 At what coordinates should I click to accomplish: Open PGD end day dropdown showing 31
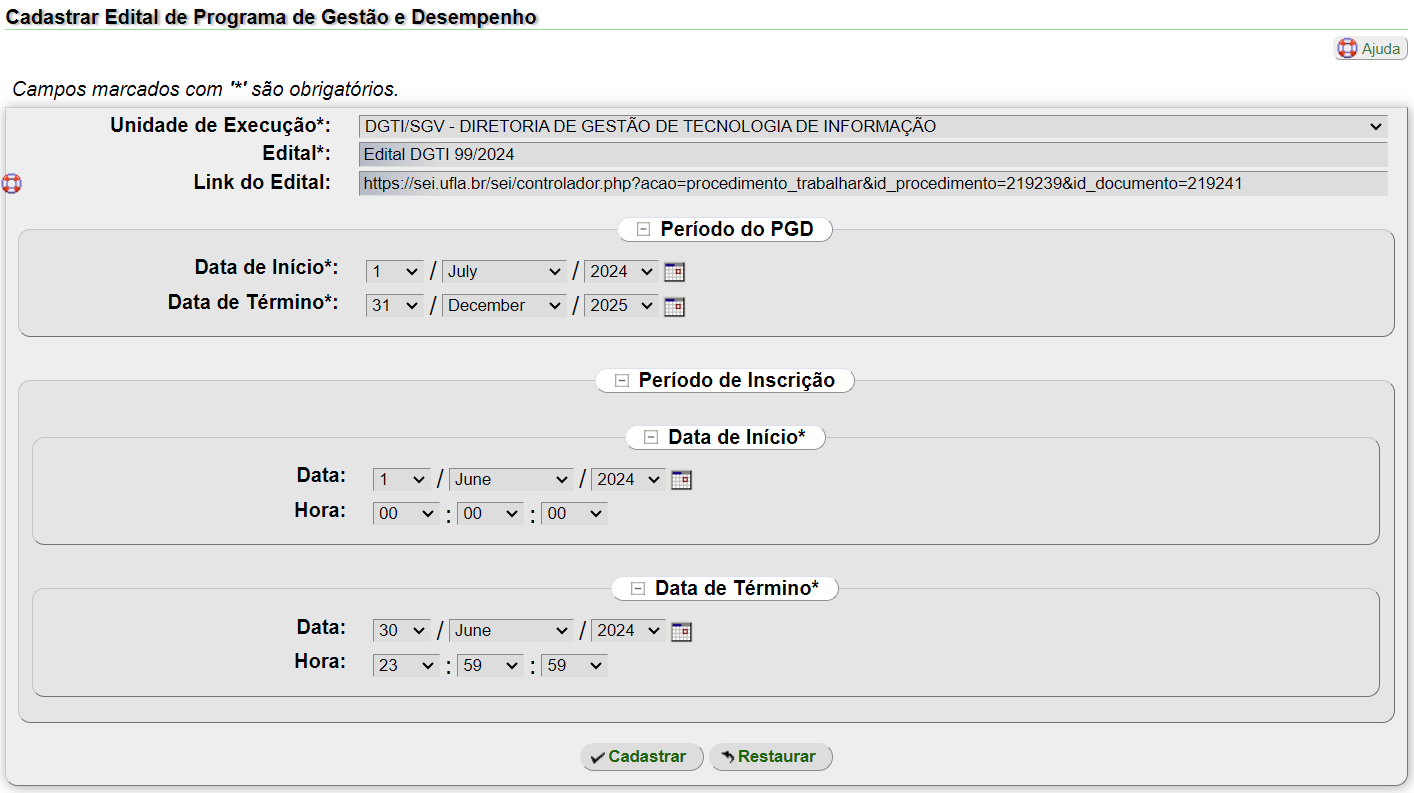click(395, 305)
